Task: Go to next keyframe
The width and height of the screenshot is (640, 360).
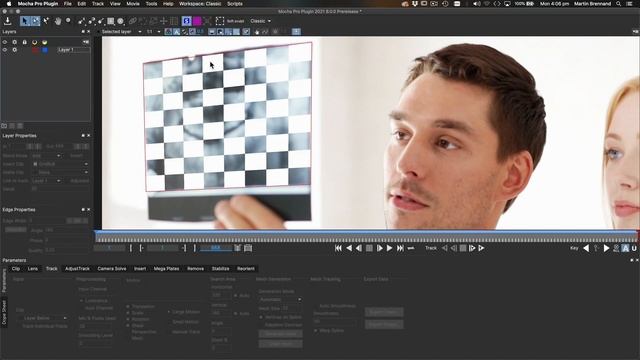Action: tap(606, 248)
